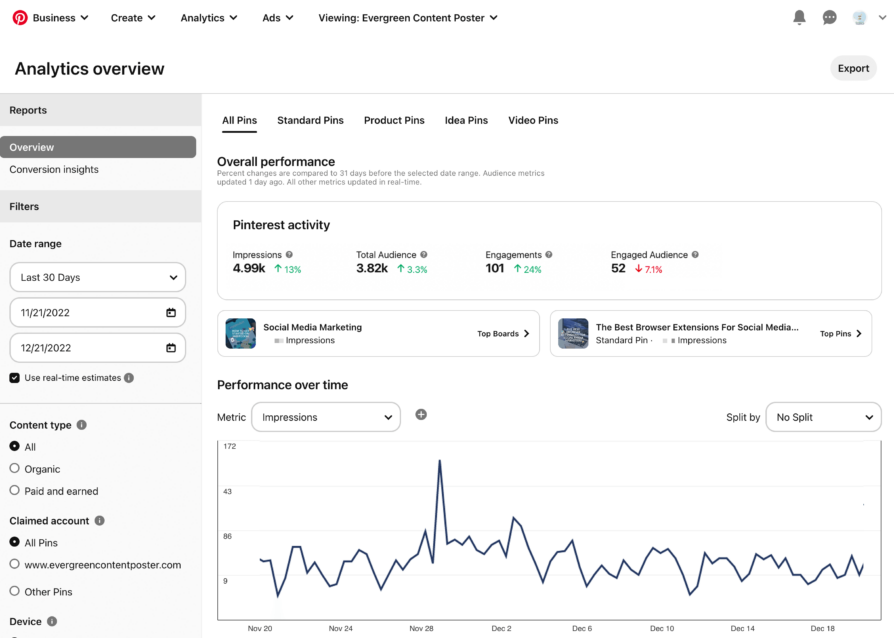Image resolution: width=894 pixels, height=638 pixels.
Task: Select www.evergreencontentposter.com claimed account option
Action: [15, 564]
